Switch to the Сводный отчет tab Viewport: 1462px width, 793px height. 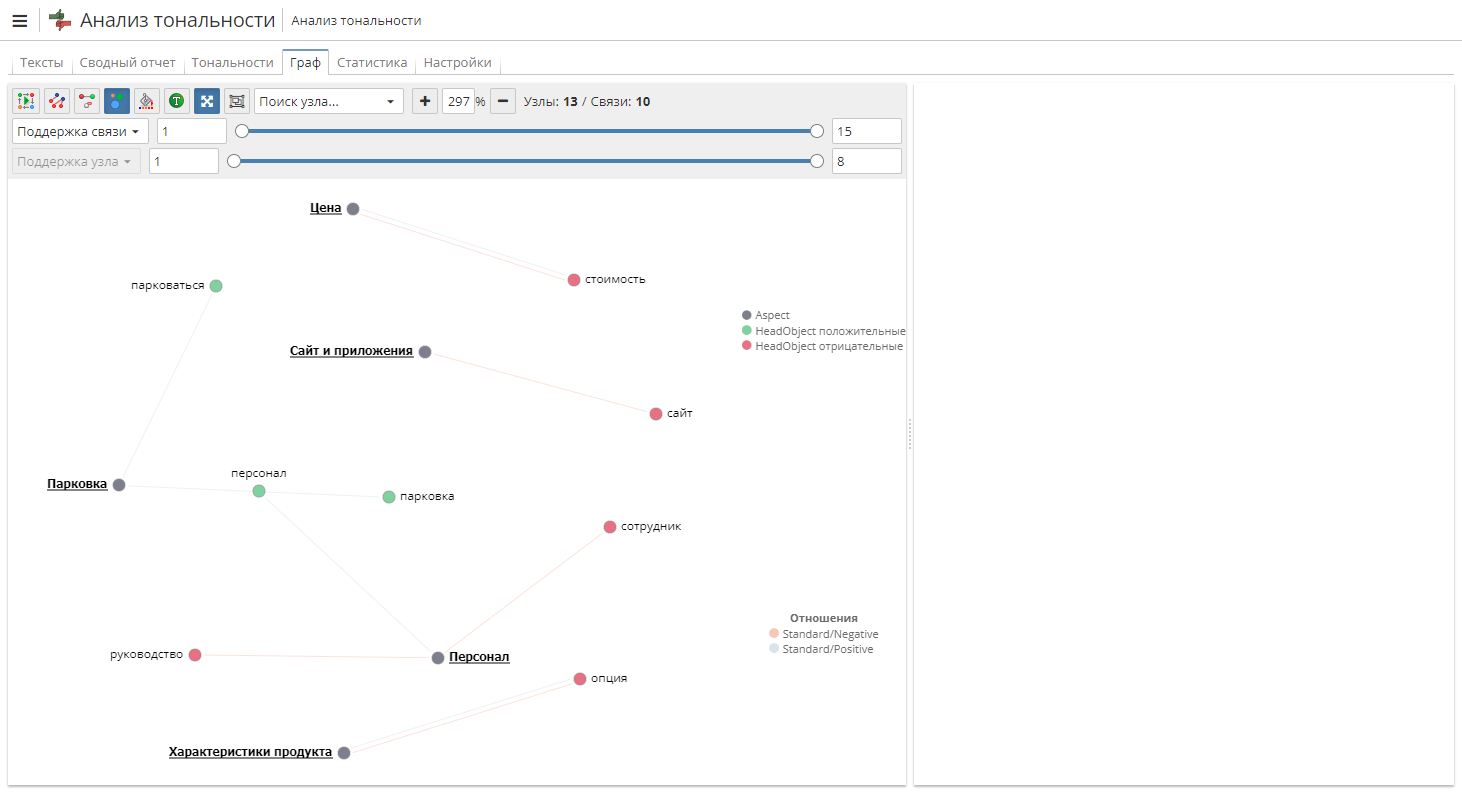127,62
